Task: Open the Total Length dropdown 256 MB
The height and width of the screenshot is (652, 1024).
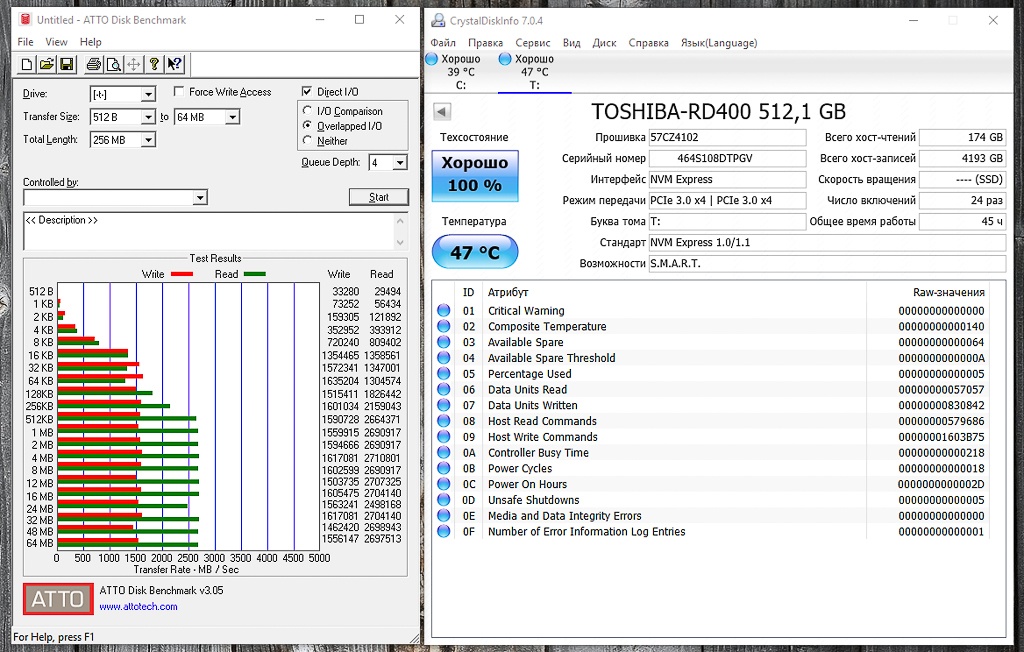Action: click(149, 140)
